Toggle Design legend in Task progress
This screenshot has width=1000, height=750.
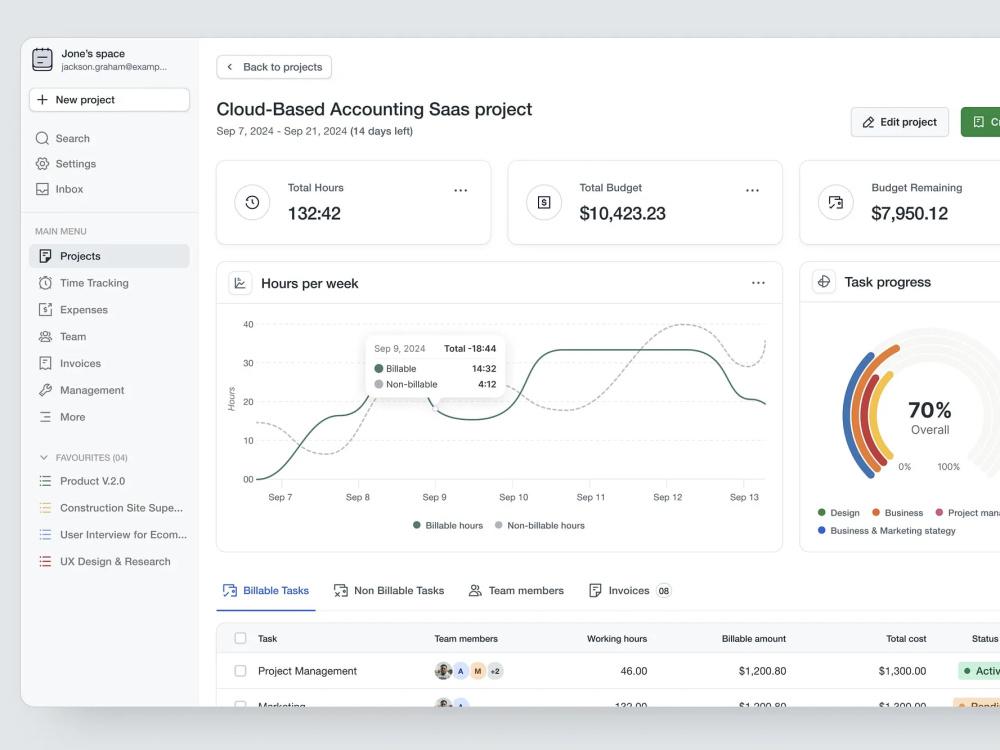pos(839,513)
